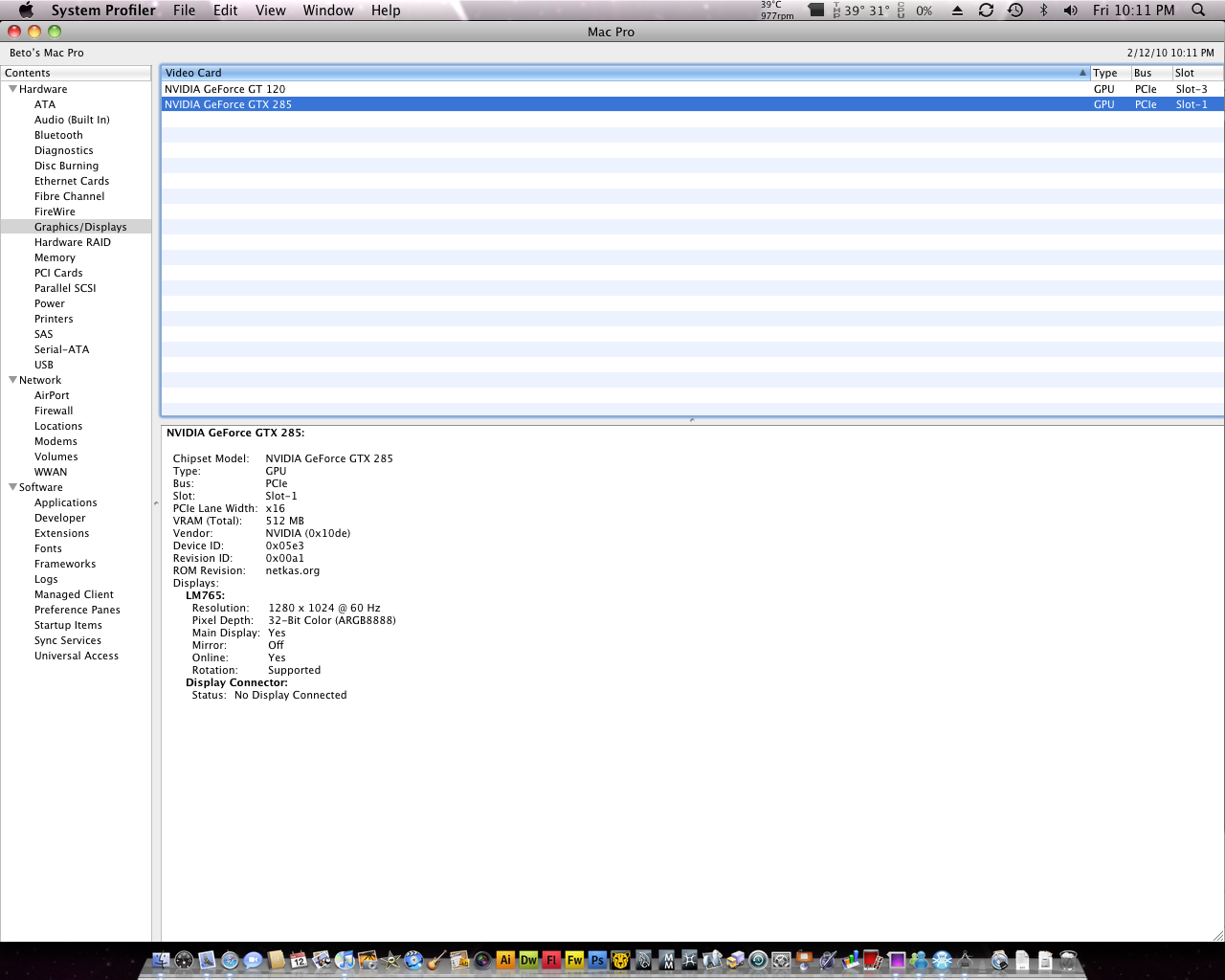Launch Fireworks (Fw) from the Dock

click(574, 960)
